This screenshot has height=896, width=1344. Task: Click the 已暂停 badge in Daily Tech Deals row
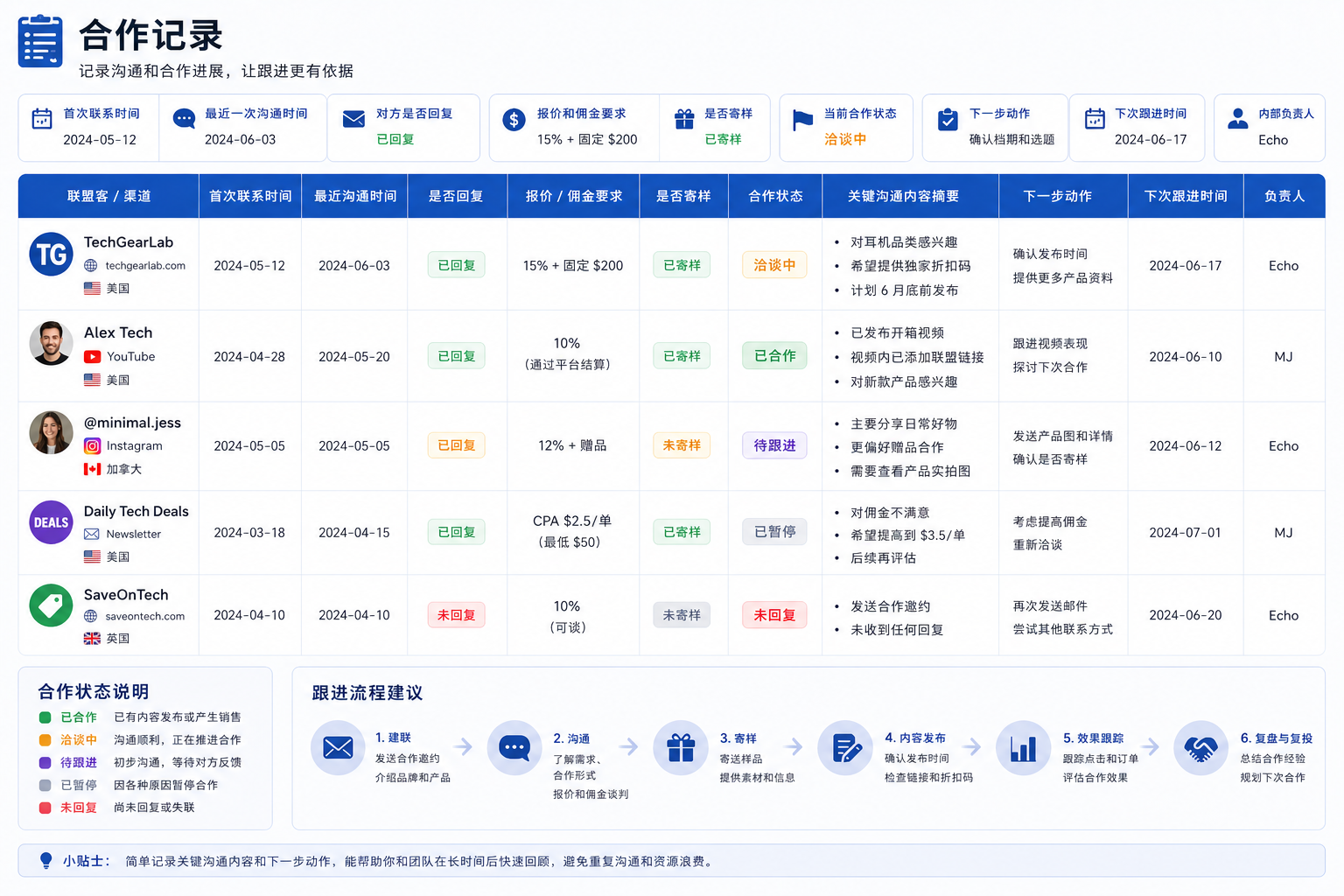(774, 532)
